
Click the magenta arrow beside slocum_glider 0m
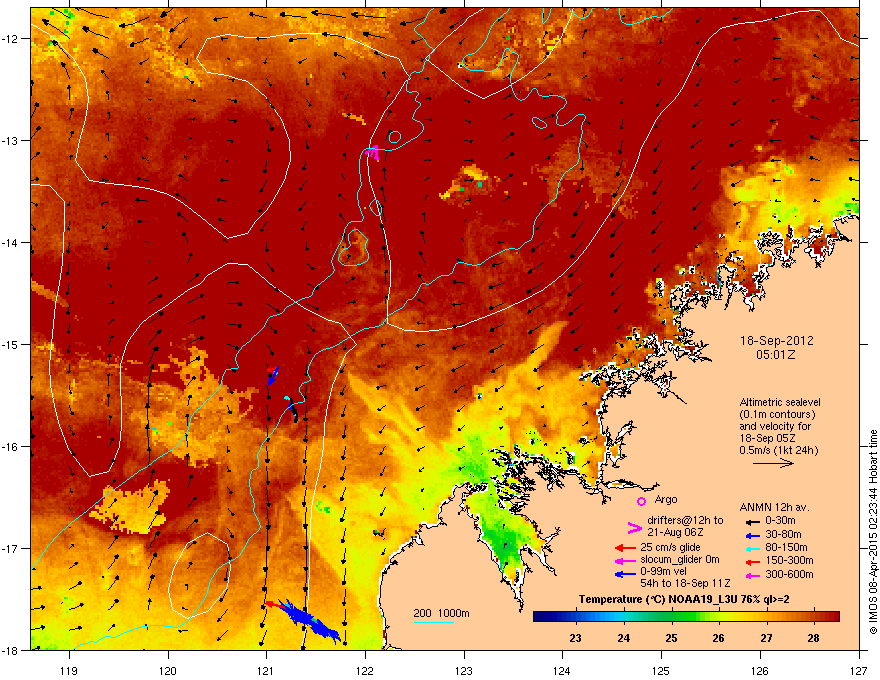(625, 560)
